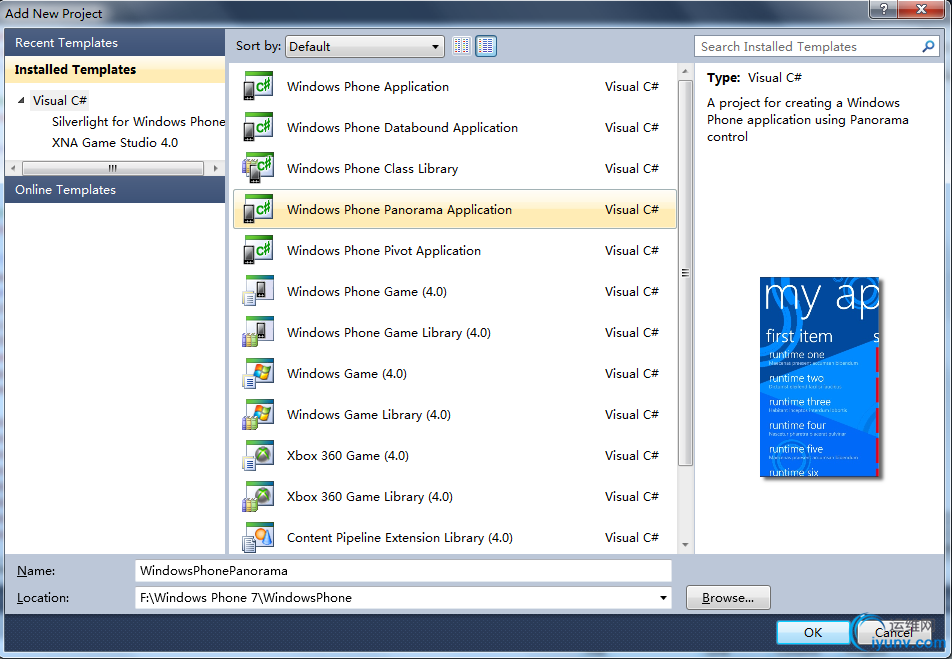Open the Online Templates section
Viewport: 952px width, 659px height.
tap(115, 190)
